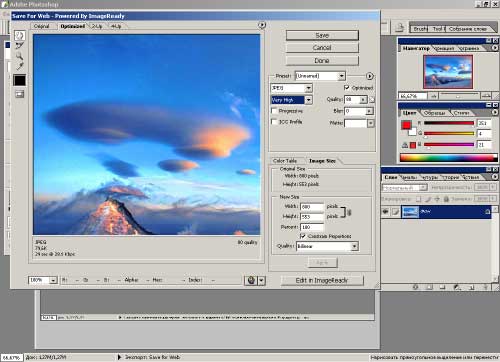The image size is (500, 362).
Task: Enable the Progressive checkbox
Action: click(x=274, y=111)
